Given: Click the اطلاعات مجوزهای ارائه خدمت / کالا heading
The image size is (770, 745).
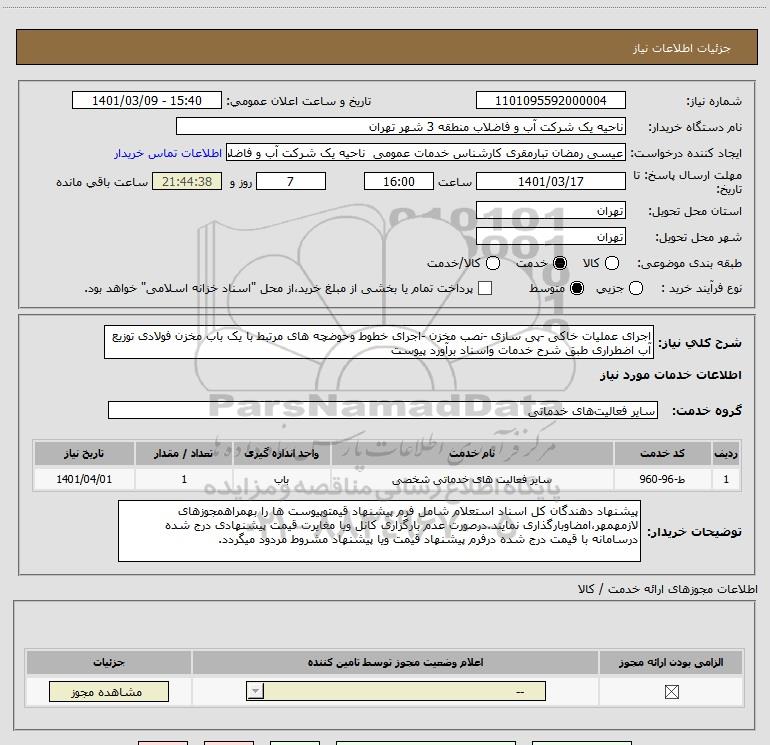Looking at the screenshot, I should pos(667,589).
